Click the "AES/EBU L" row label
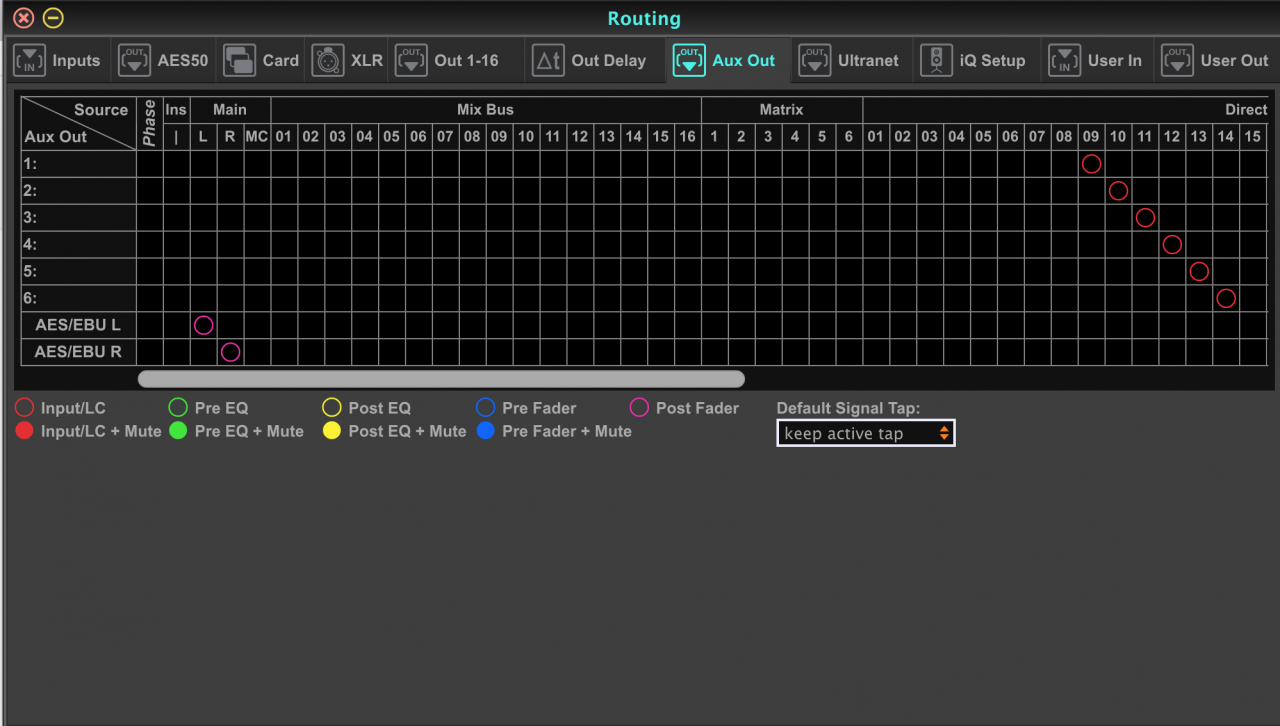 point(78,325)
